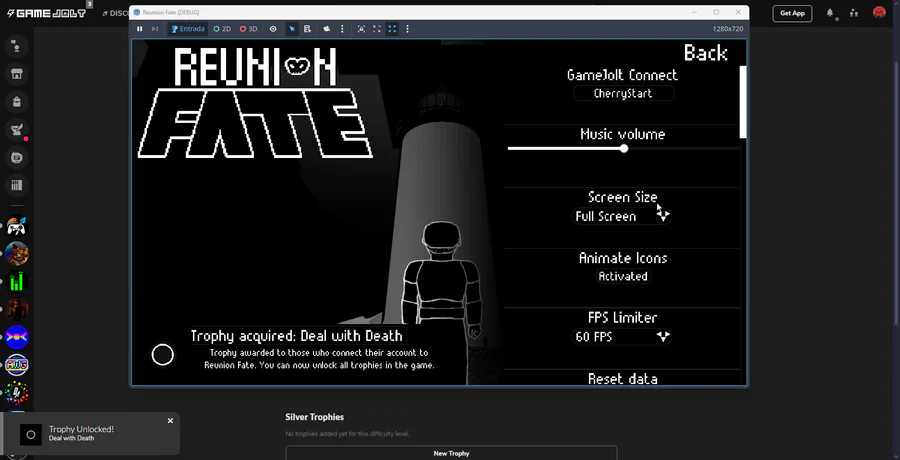The height and width of the screenshot is (460, 900).
Task: Open the fifth sidebar icon below quests
Action: click(x=17, y=157)
